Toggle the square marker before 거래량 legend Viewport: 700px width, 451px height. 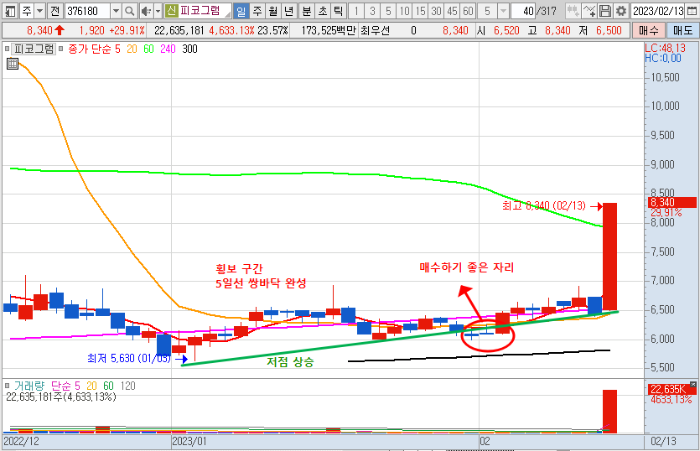pyautogui.click(x=7, y=385)
